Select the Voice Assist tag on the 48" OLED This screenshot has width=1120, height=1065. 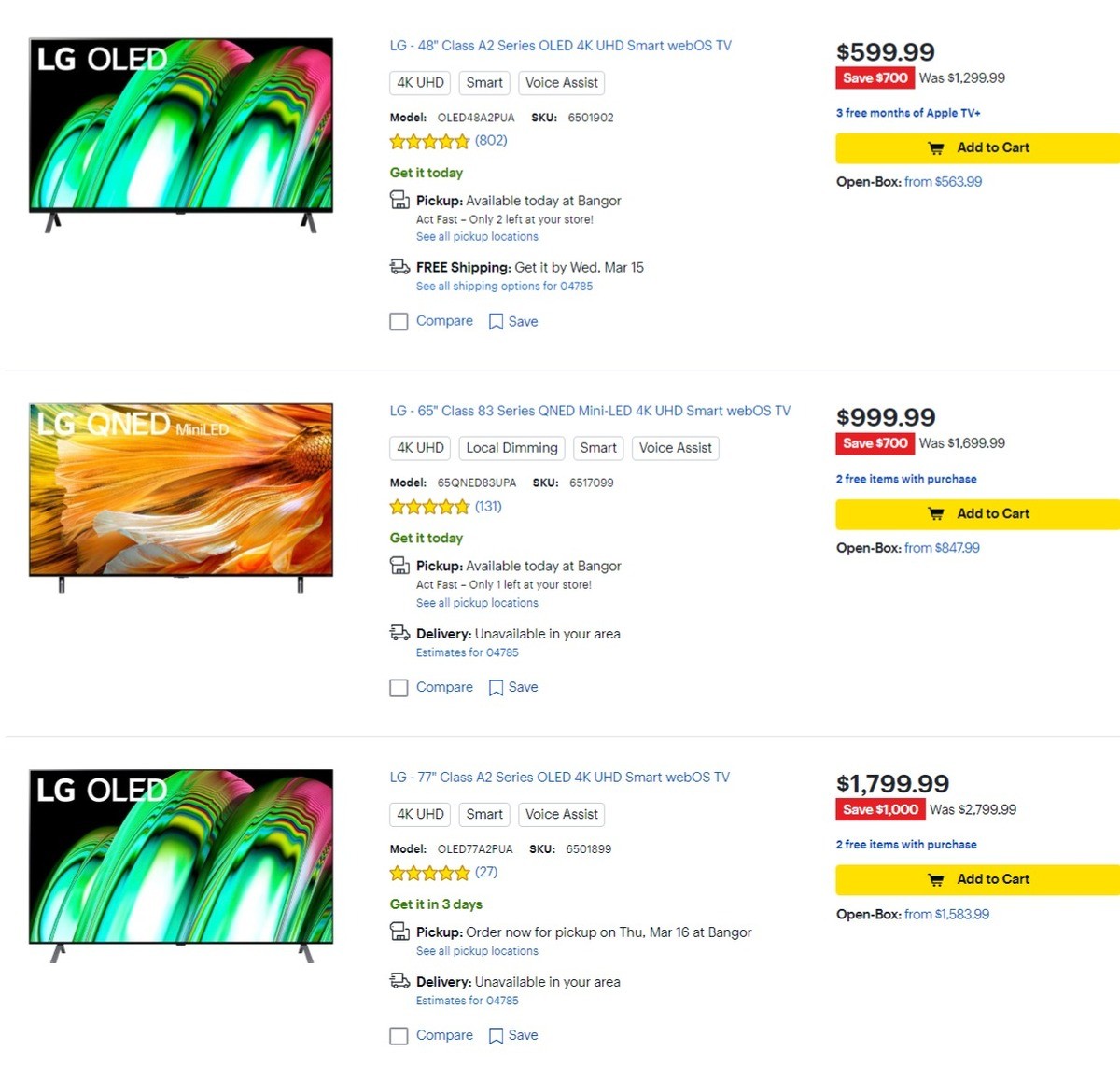pyautogui.click(x=561, y=82)
